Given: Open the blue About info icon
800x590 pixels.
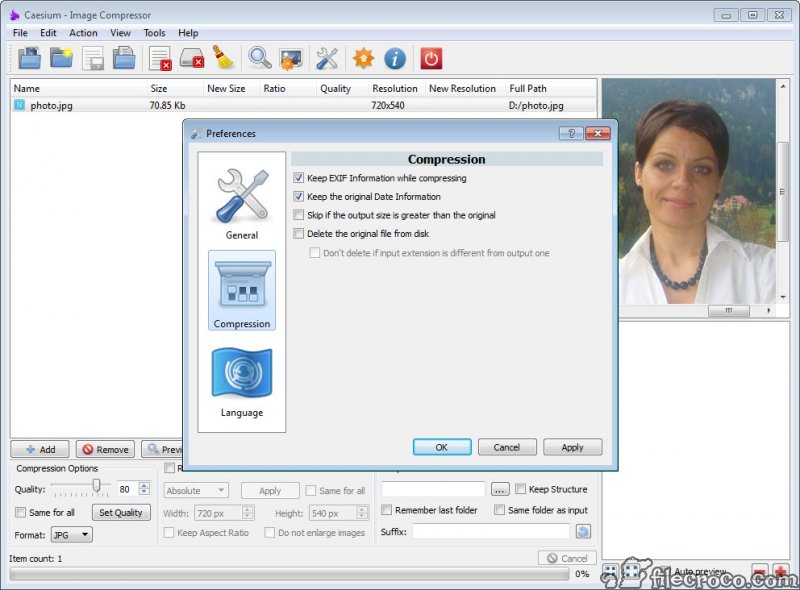Looking at the screenshot, I should (395, 58).
